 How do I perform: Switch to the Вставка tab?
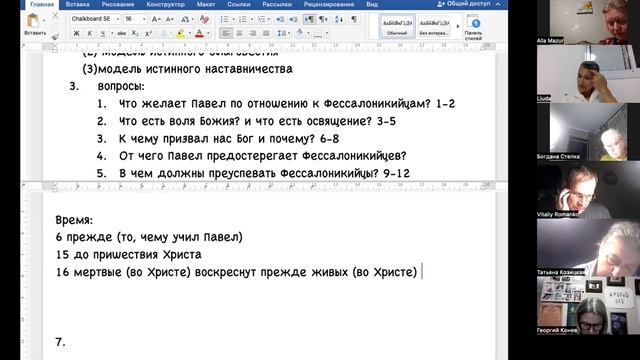pos(78,4)
